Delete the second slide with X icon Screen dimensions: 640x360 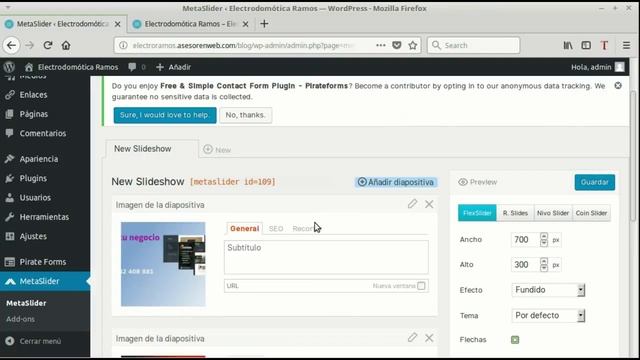[x=429, y=338]
